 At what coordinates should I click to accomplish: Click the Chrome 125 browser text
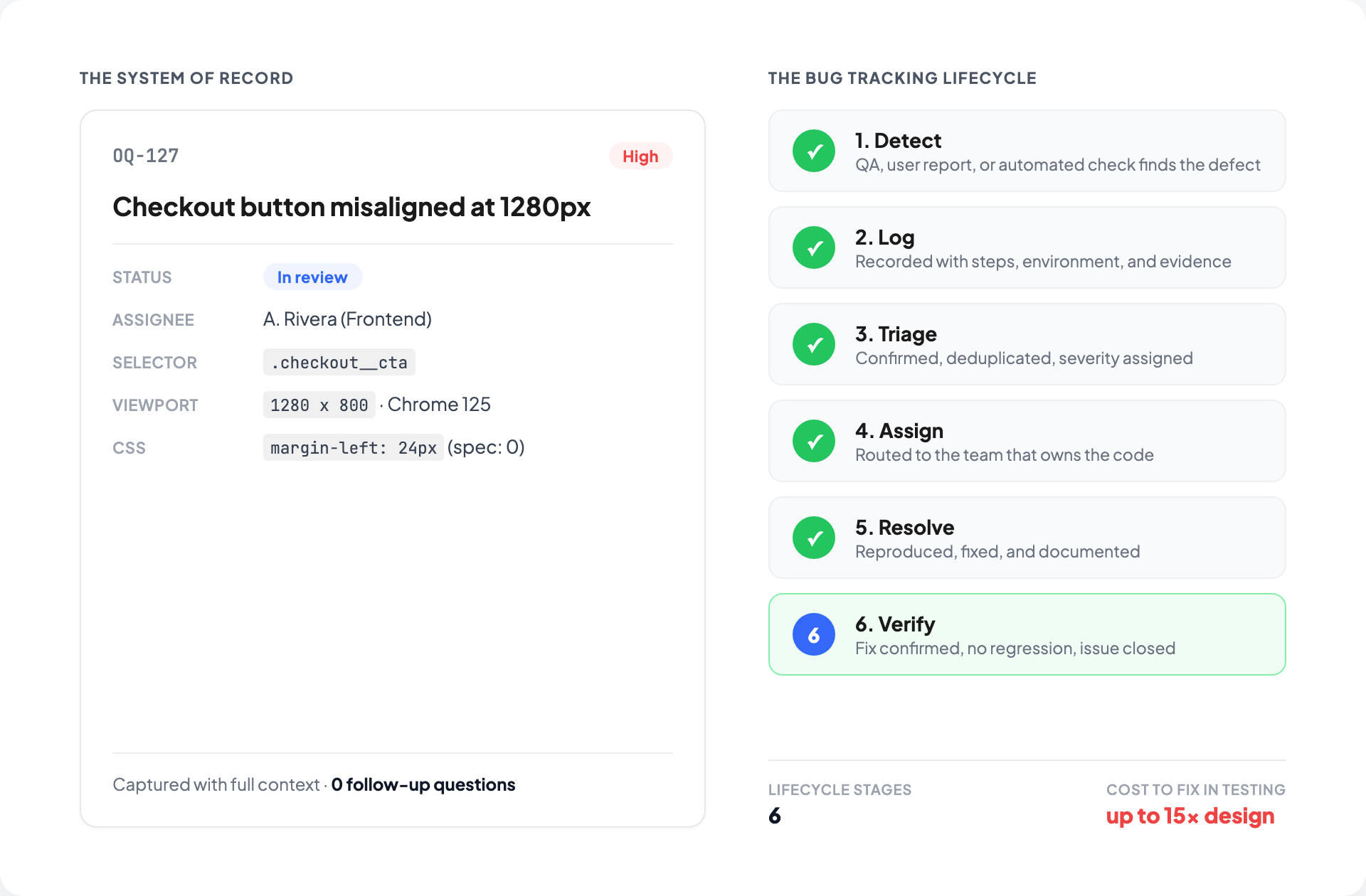coord(439,405)
